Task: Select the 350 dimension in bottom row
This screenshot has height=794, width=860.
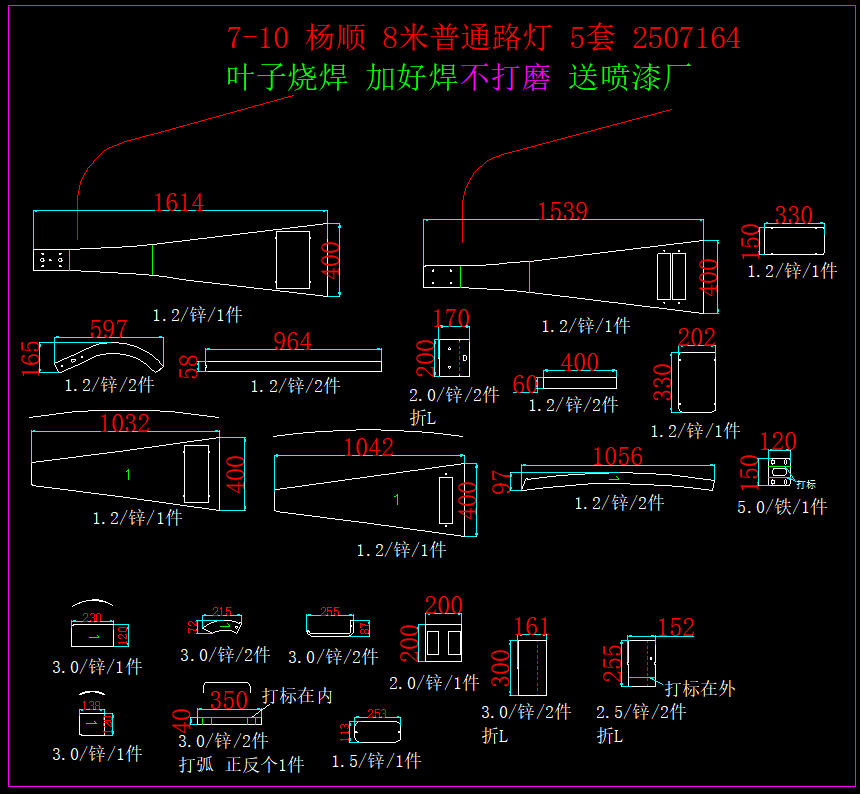Action: (x=229, y=700)
